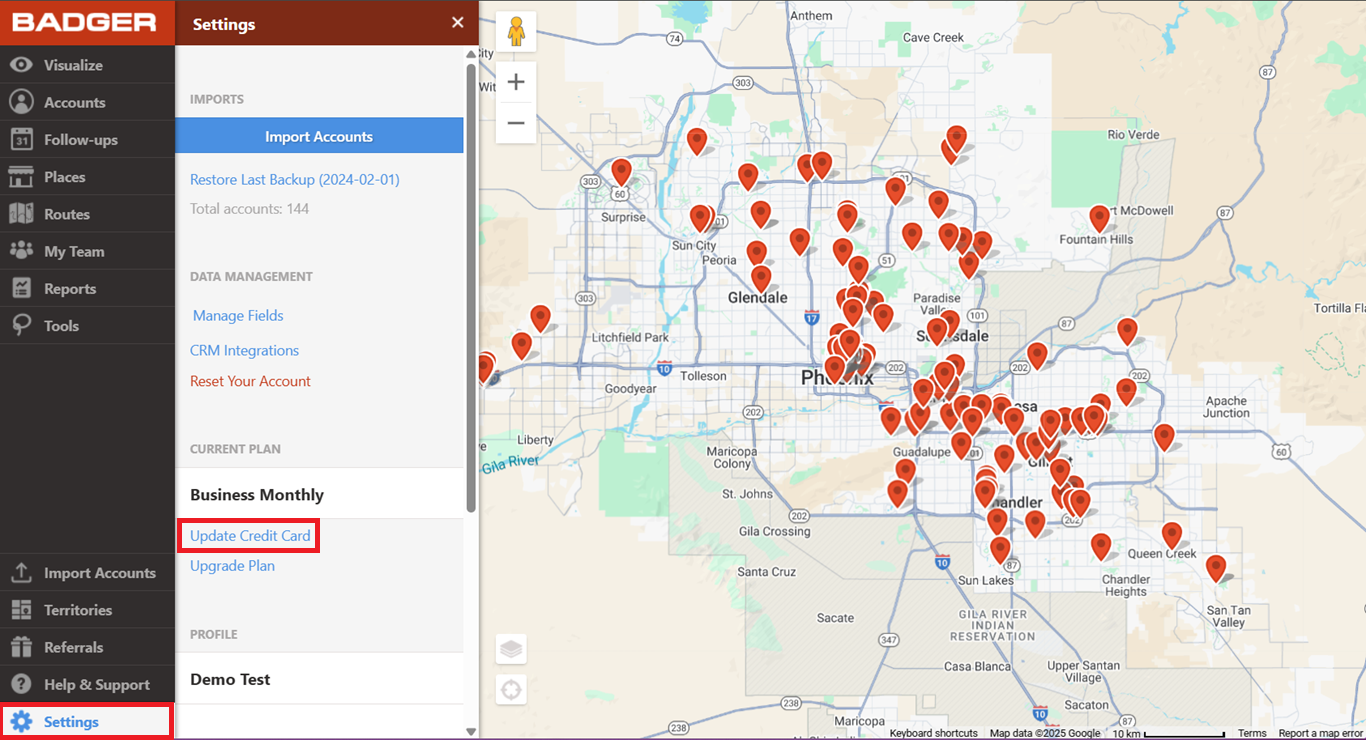This screenshot has height=740, width=1366.
Task: Zoom out the map with minus button
Action: point(516,123)
